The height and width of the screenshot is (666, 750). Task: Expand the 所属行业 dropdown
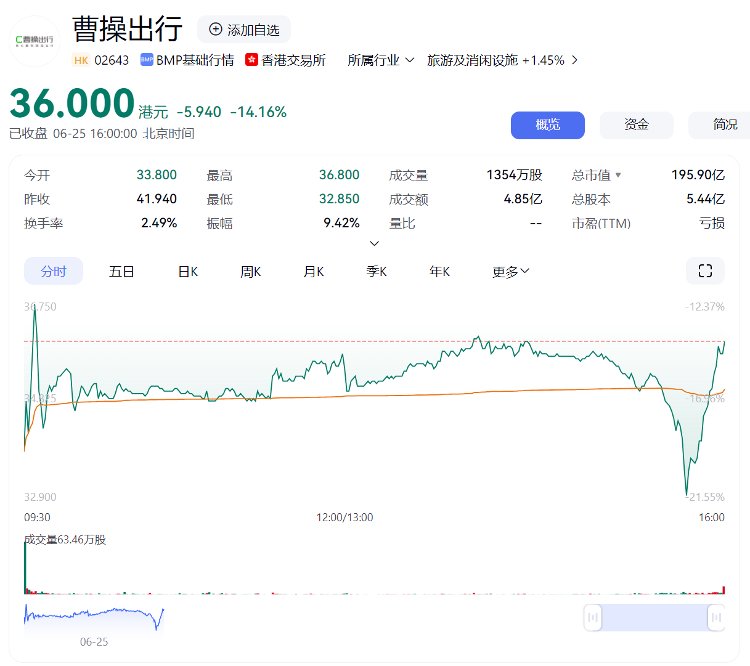[381, 60]
